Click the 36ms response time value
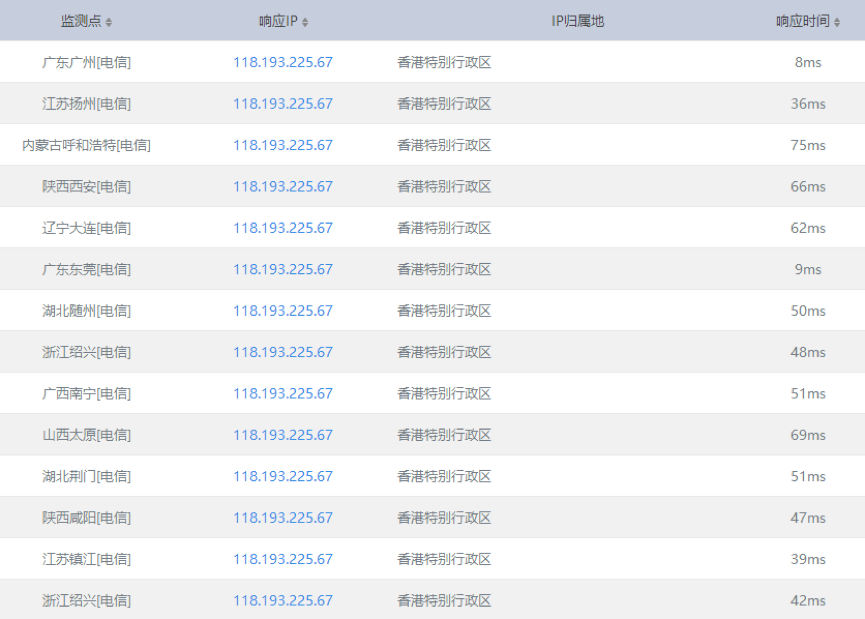Viewport: 865px width, 619px height. click(x=808, y=104)
